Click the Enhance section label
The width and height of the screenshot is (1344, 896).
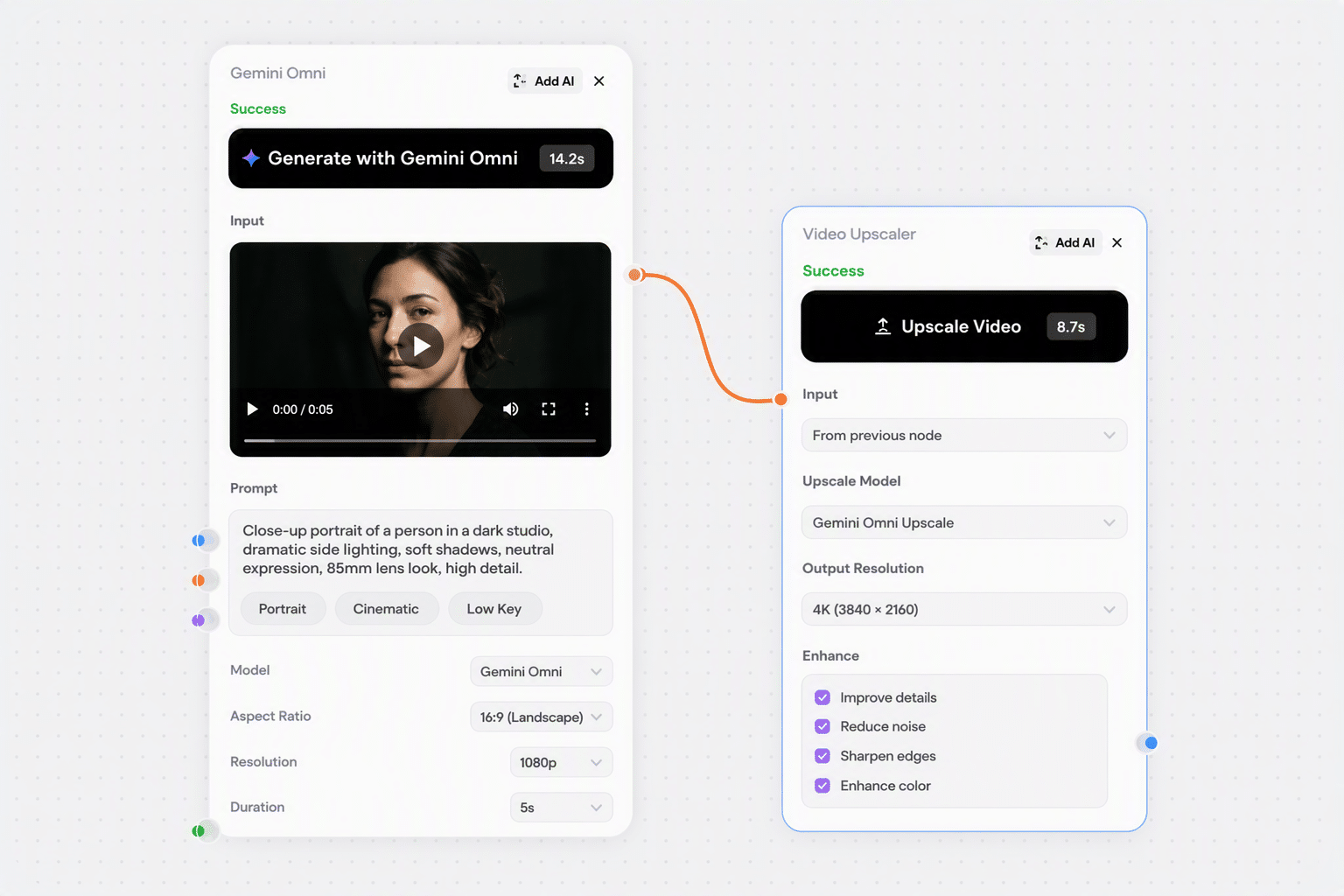(x=830, y=656)
